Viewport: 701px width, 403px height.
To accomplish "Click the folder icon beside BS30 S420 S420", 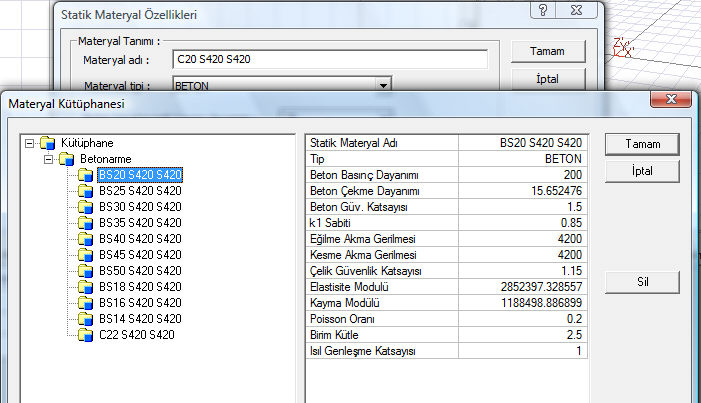I will (85, 207).
